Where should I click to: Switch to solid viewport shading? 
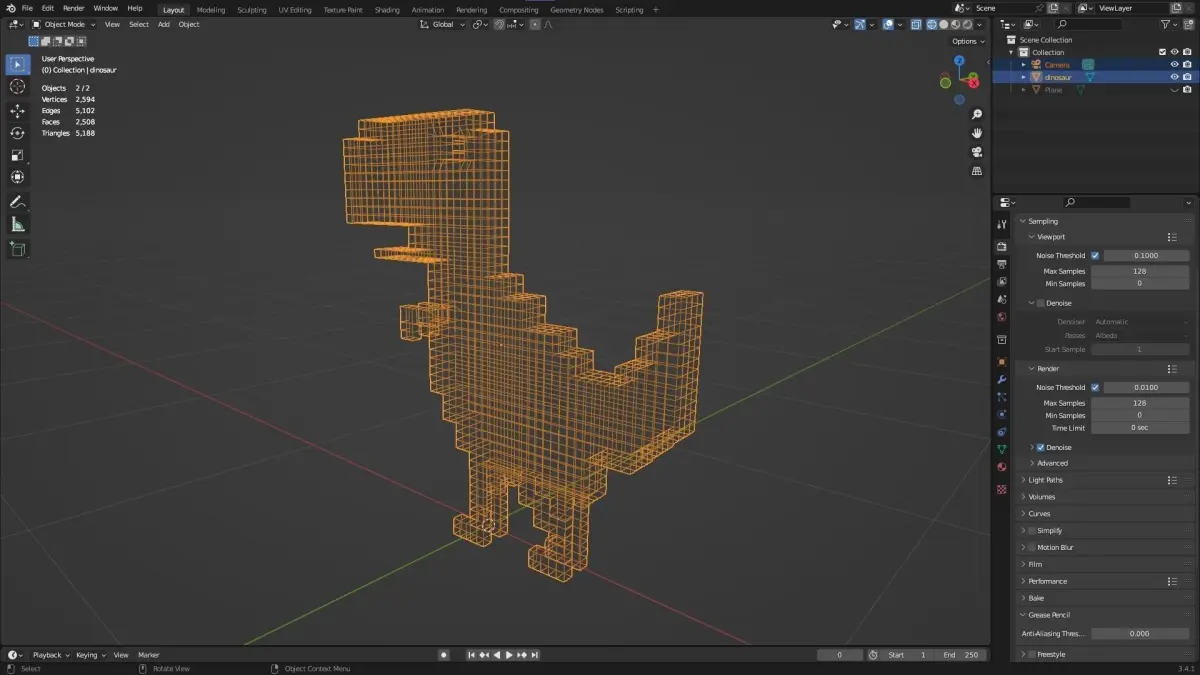click(944, 24)
